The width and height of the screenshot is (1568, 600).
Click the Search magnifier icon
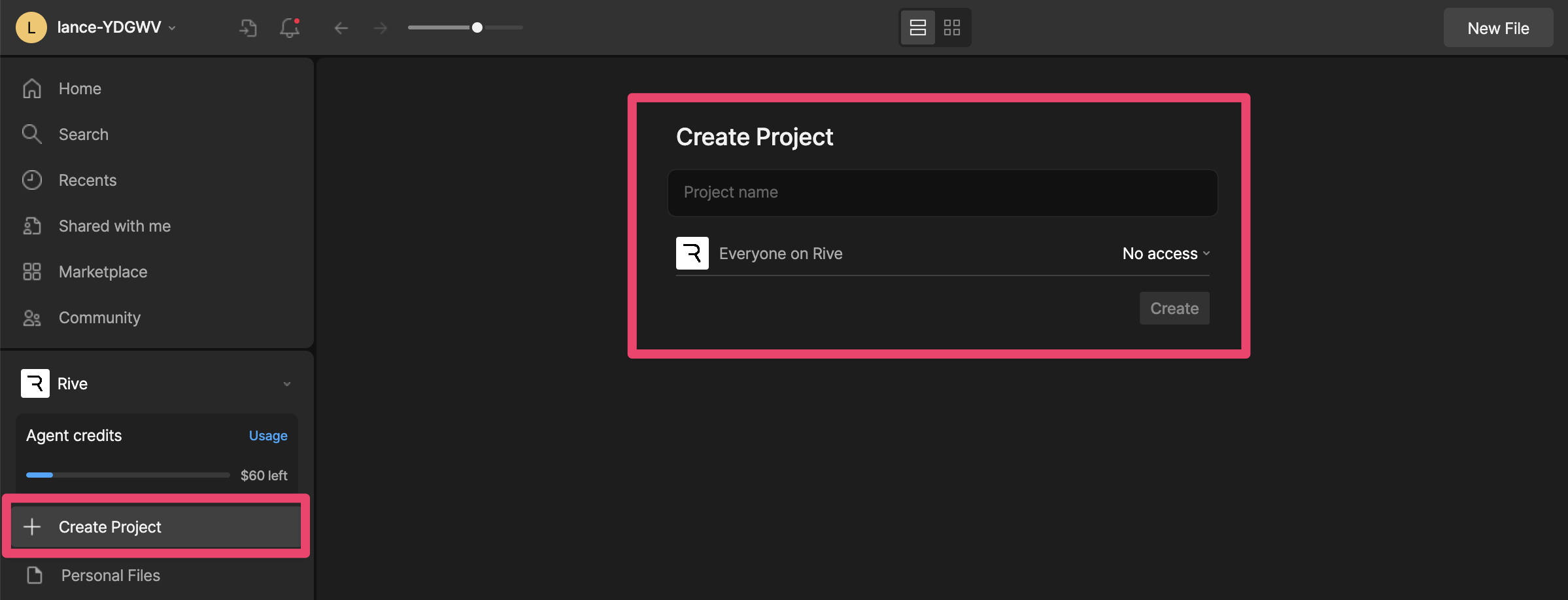pyautogui.click(x=32, y=134)
